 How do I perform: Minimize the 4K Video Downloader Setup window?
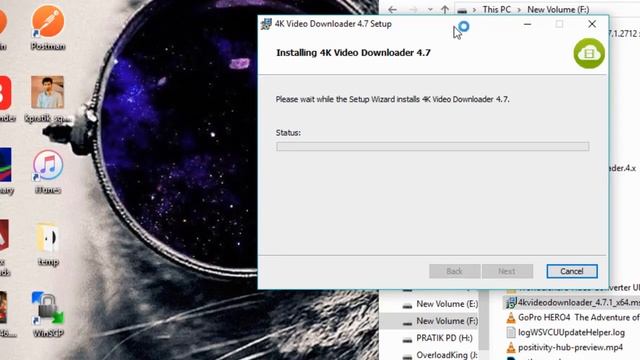(527, 24)
